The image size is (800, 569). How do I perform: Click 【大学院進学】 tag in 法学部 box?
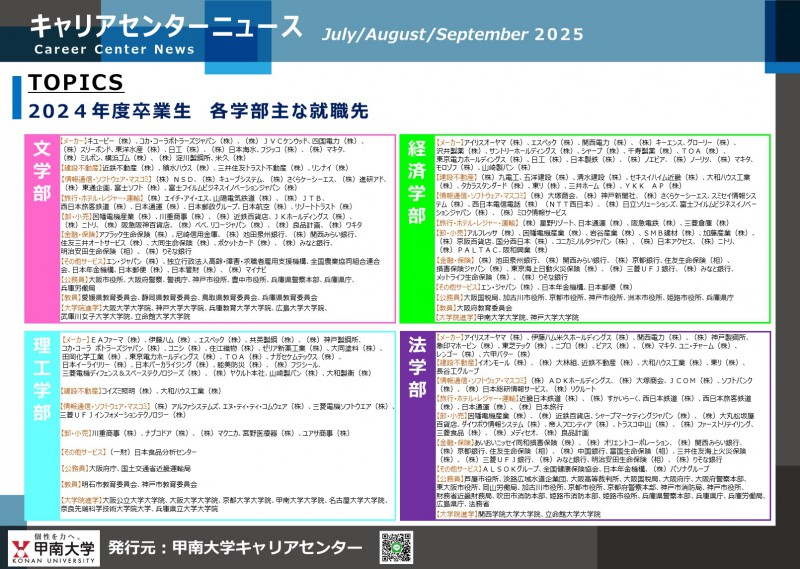click(457, 514)
